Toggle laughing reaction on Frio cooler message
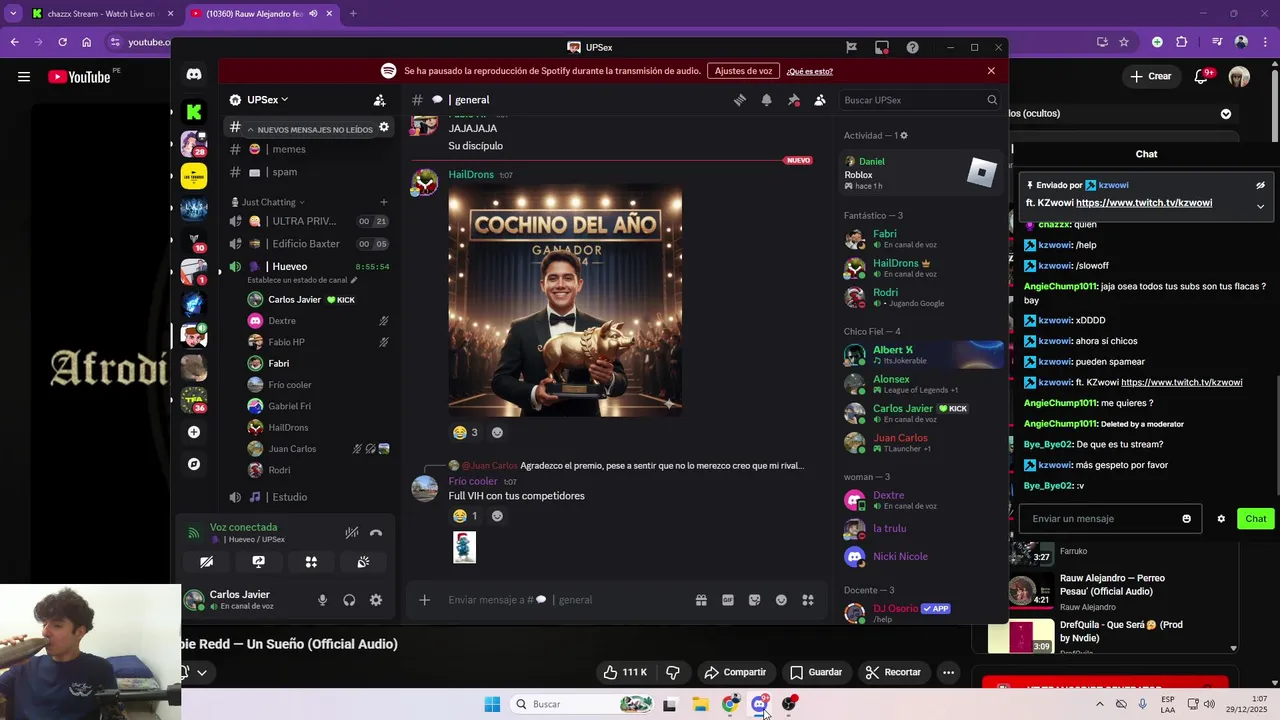This screenshot has width=1280, height=720. pyautogui.click(x=465, y=516)
